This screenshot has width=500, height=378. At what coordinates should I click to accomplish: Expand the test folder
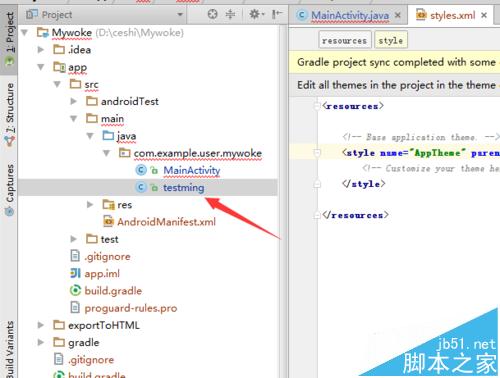(74, 239)
